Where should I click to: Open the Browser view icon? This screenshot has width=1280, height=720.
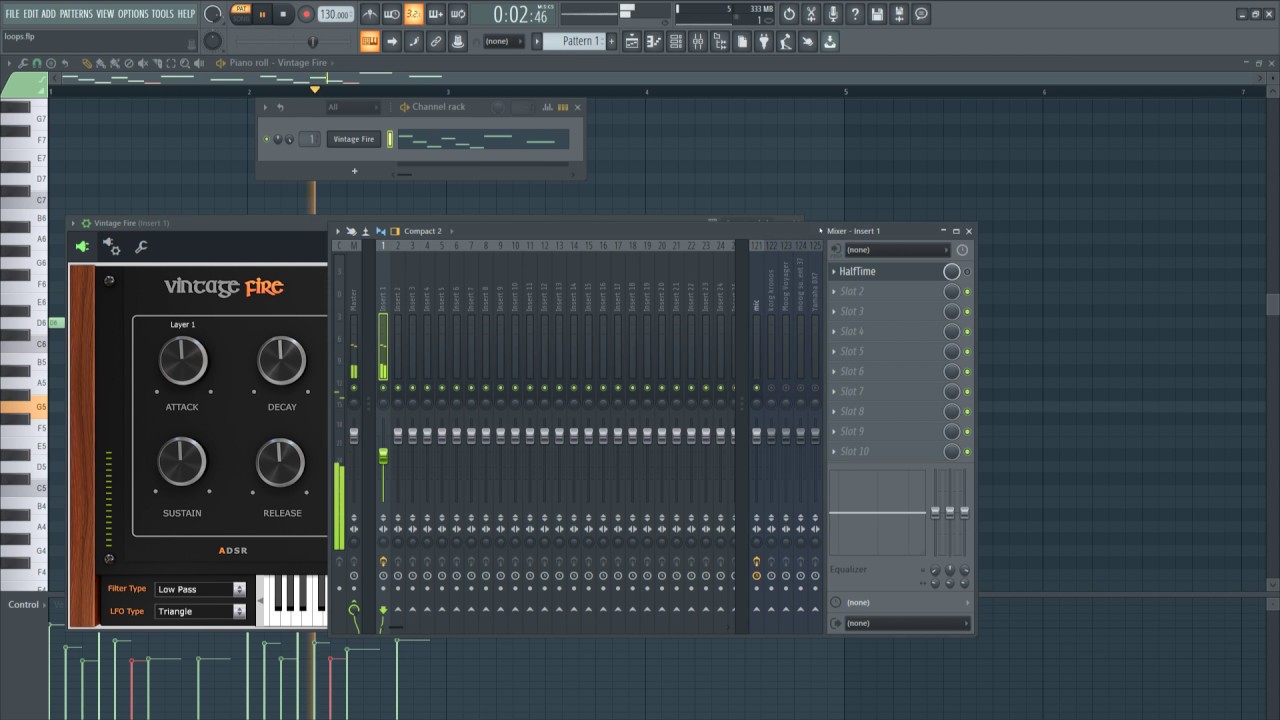click(720, 41)
